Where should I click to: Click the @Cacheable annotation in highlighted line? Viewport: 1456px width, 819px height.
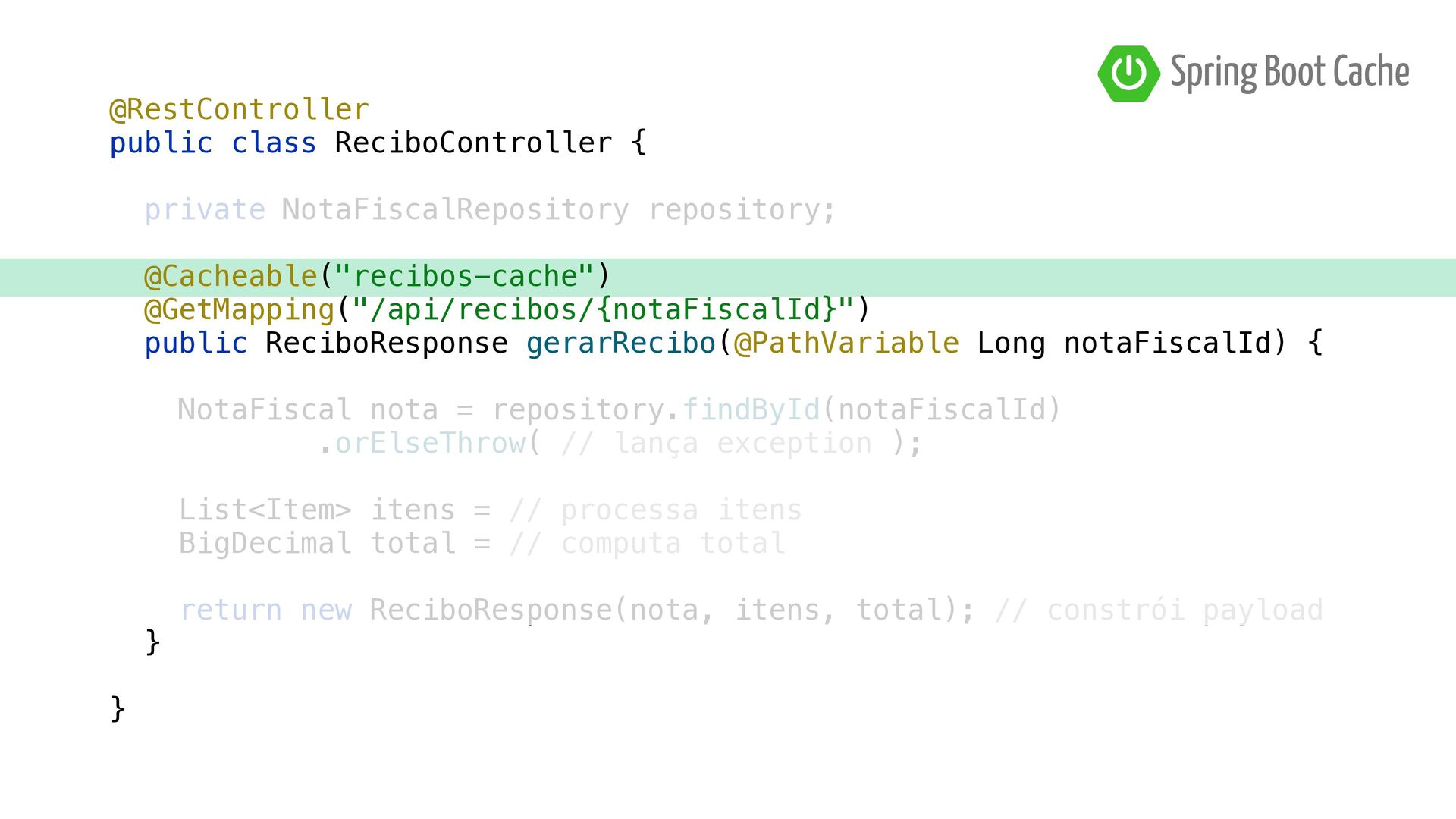coord(231,277)
